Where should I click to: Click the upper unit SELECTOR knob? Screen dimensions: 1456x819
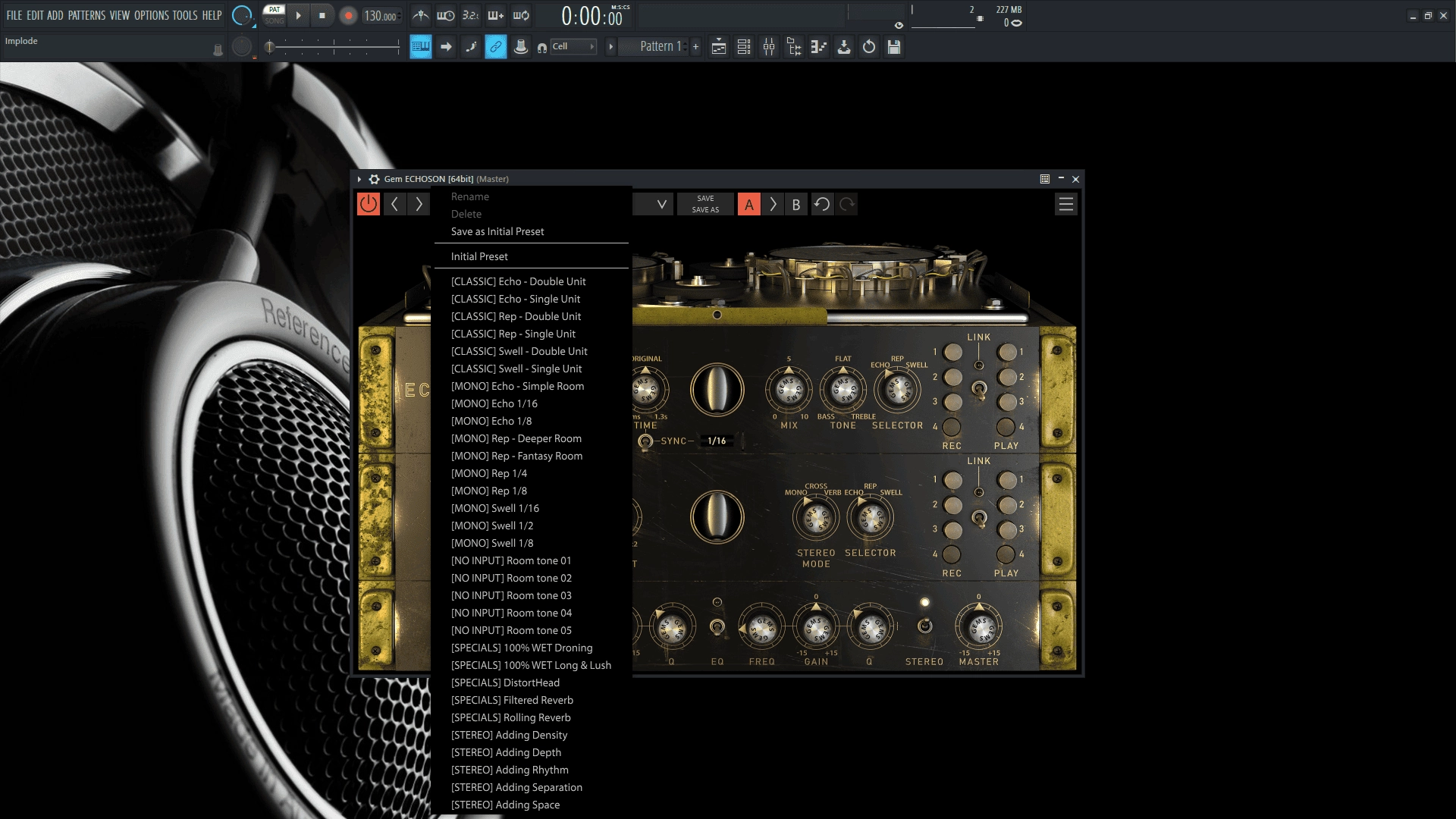coord(897,390)
